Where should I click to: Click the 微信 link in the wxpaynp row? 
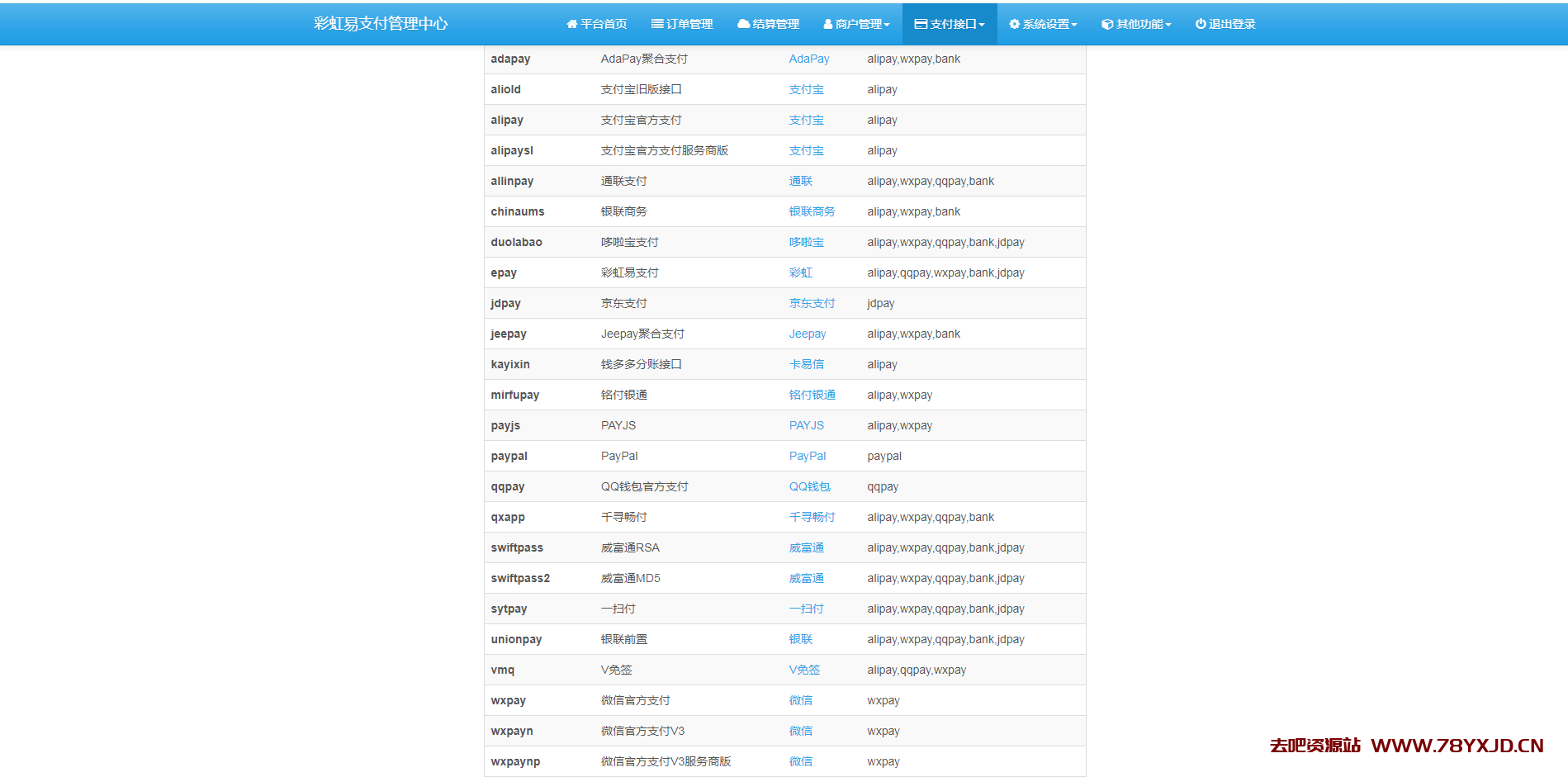click(x=801, y=761)
